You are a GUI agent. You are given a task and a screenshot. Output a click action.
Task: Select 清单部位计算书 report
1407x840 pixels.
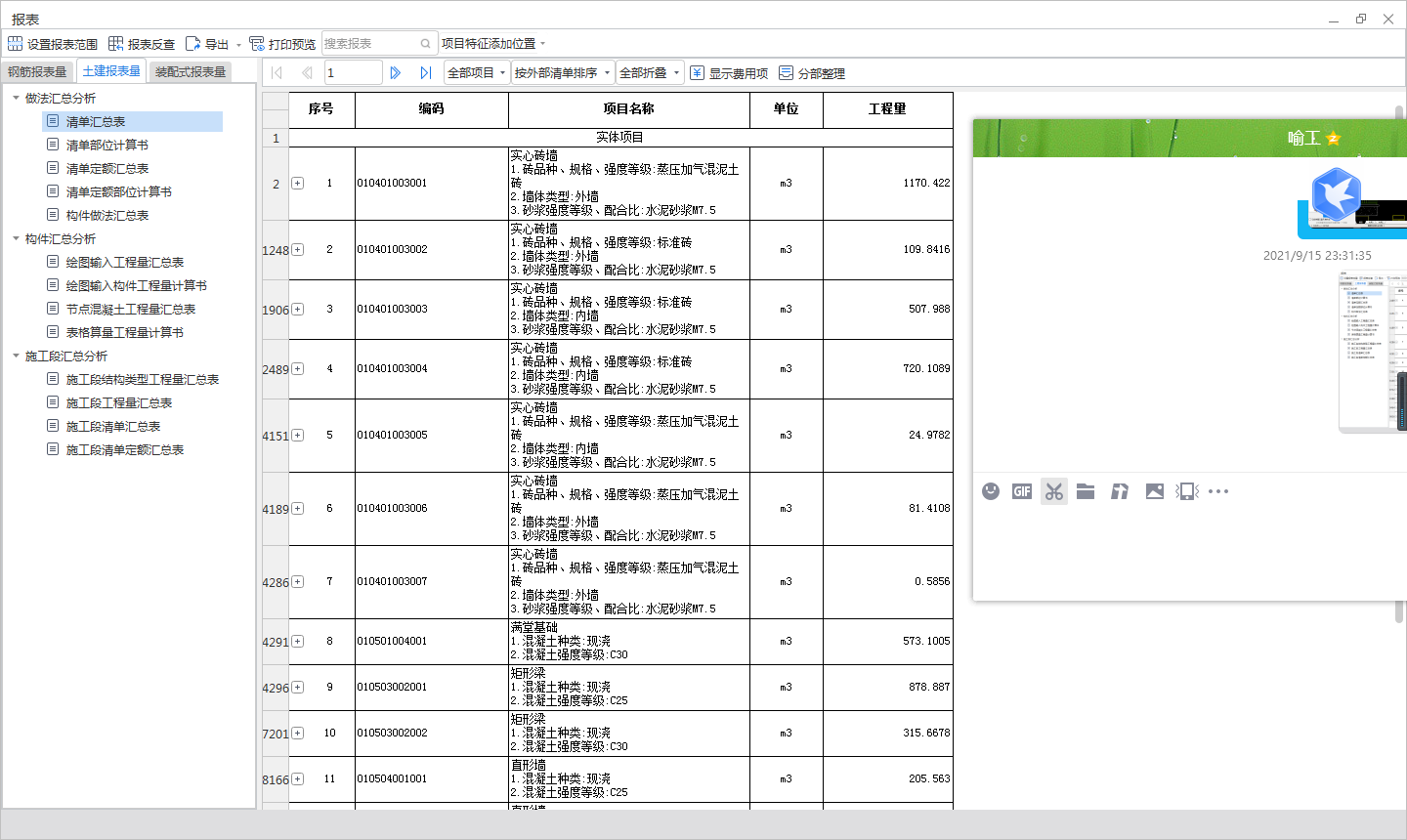pos(107,145)
